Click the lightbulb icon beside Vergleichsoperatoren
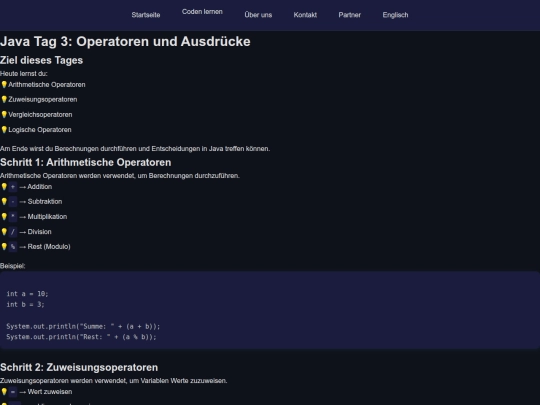The width and height of the screenshot is (540, 405). [x=4, y=115]
